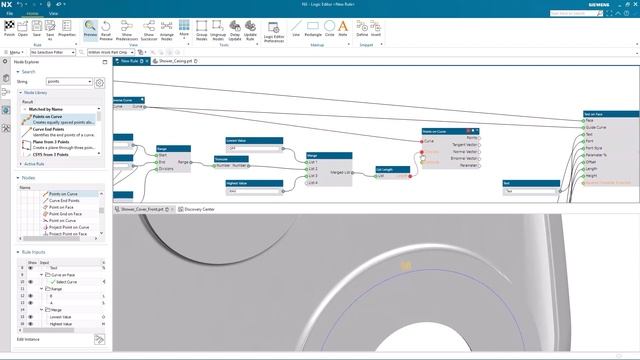640x360 pixels.
Task: Collapse the Rule Inputs section
Action: click(x=18, y=252)
